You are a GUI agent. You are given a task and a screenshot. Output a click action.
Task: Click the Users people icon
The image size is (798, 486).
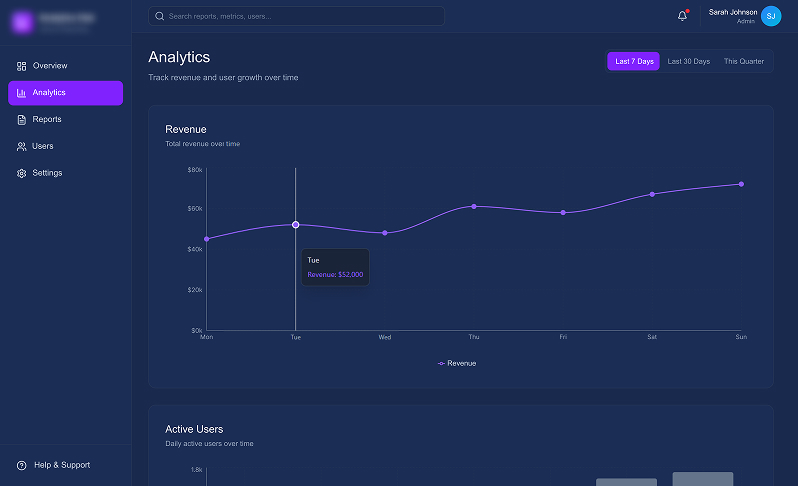[22, 146]
